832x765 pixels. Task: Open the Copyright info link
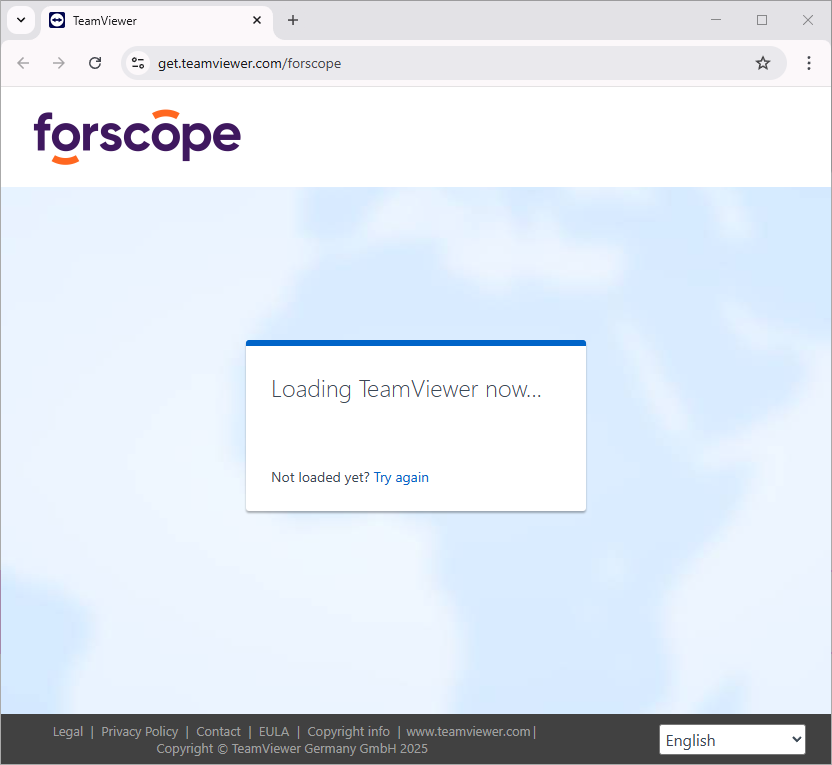pyautogui.click(x=349, y=732)
